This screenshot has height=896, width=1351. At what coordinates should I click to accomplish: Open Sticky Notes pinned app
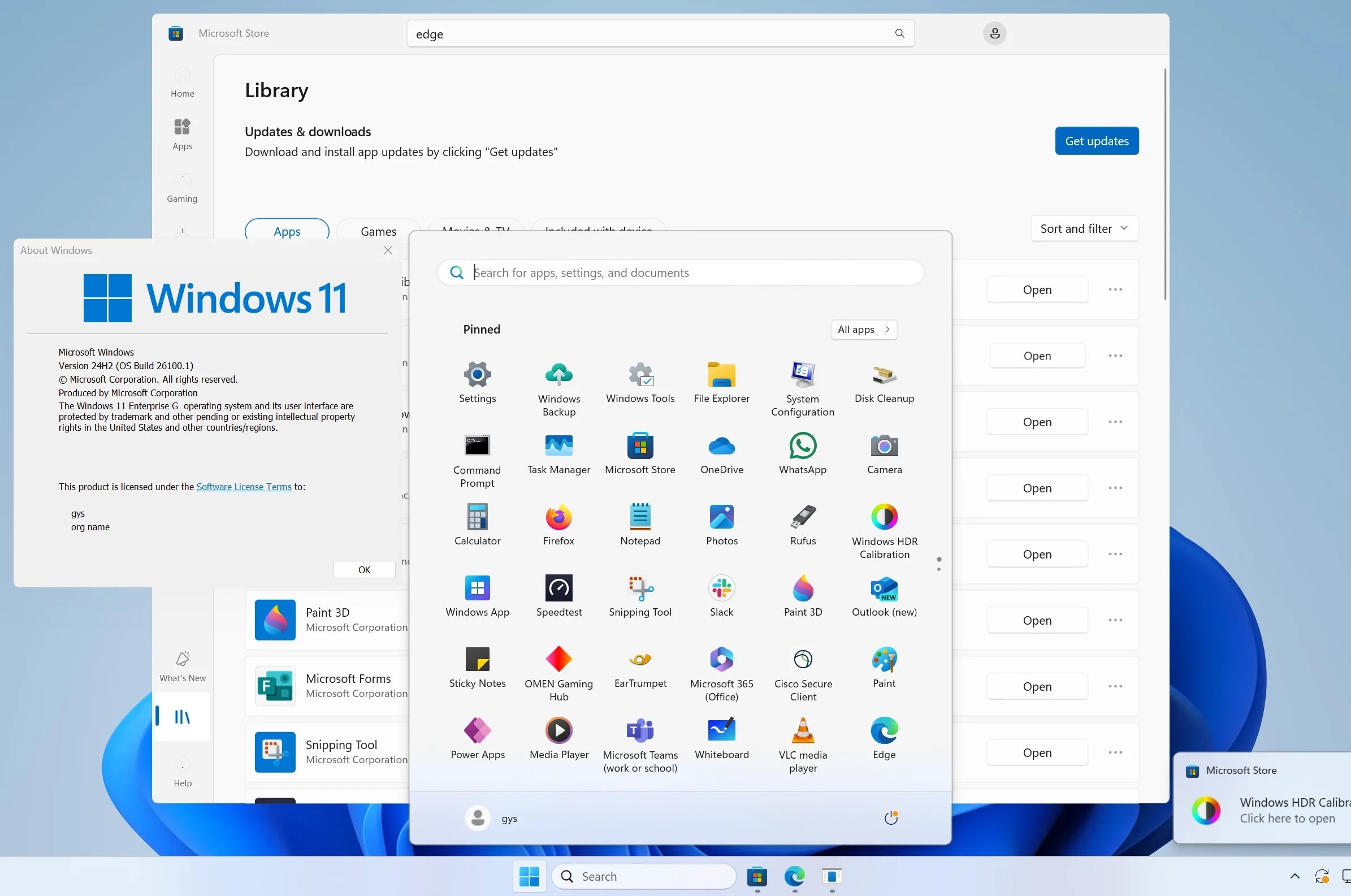point(477,667)
